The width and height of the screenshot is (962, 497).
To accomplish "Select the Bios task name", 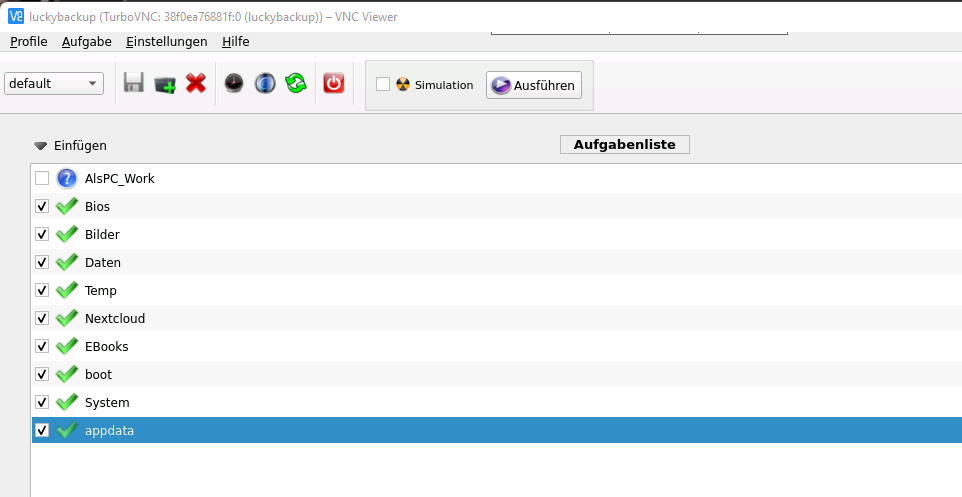I will [x=98, y=207].
